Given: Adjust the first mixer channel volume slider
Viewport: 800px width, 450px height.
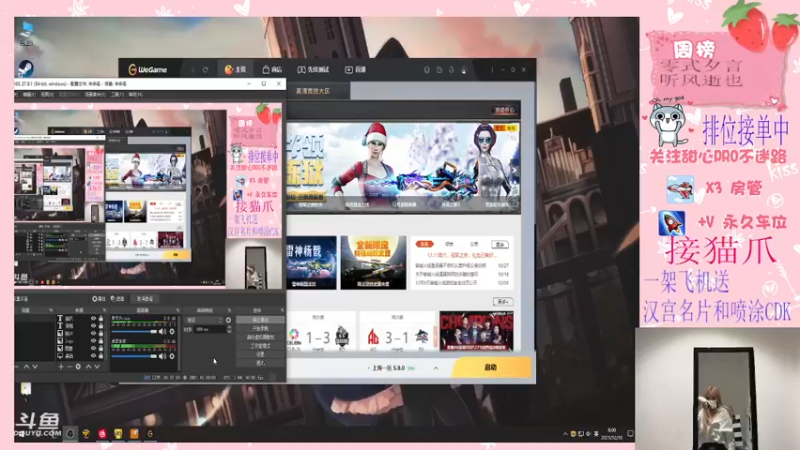Looking at the screenshot, I should click(134, 332).
